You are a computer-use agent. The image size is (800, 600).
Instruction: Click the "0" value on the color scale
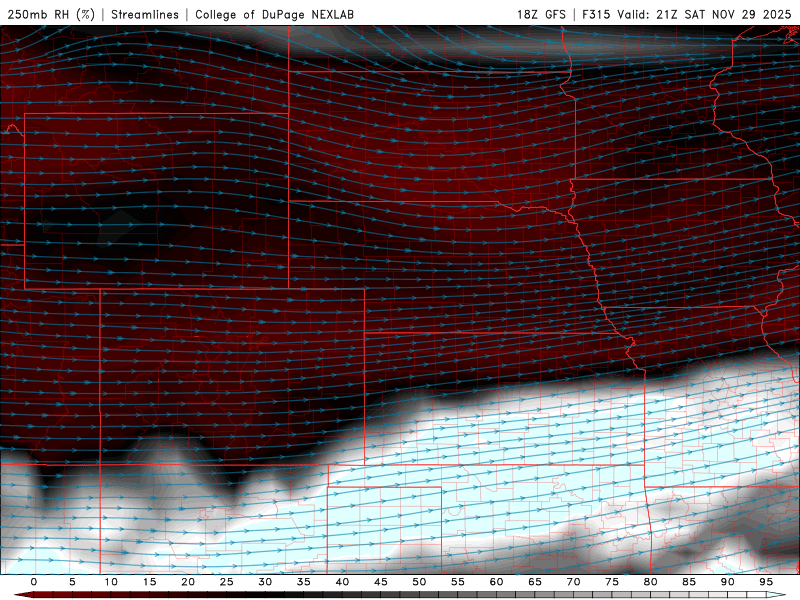coord(34,582)
